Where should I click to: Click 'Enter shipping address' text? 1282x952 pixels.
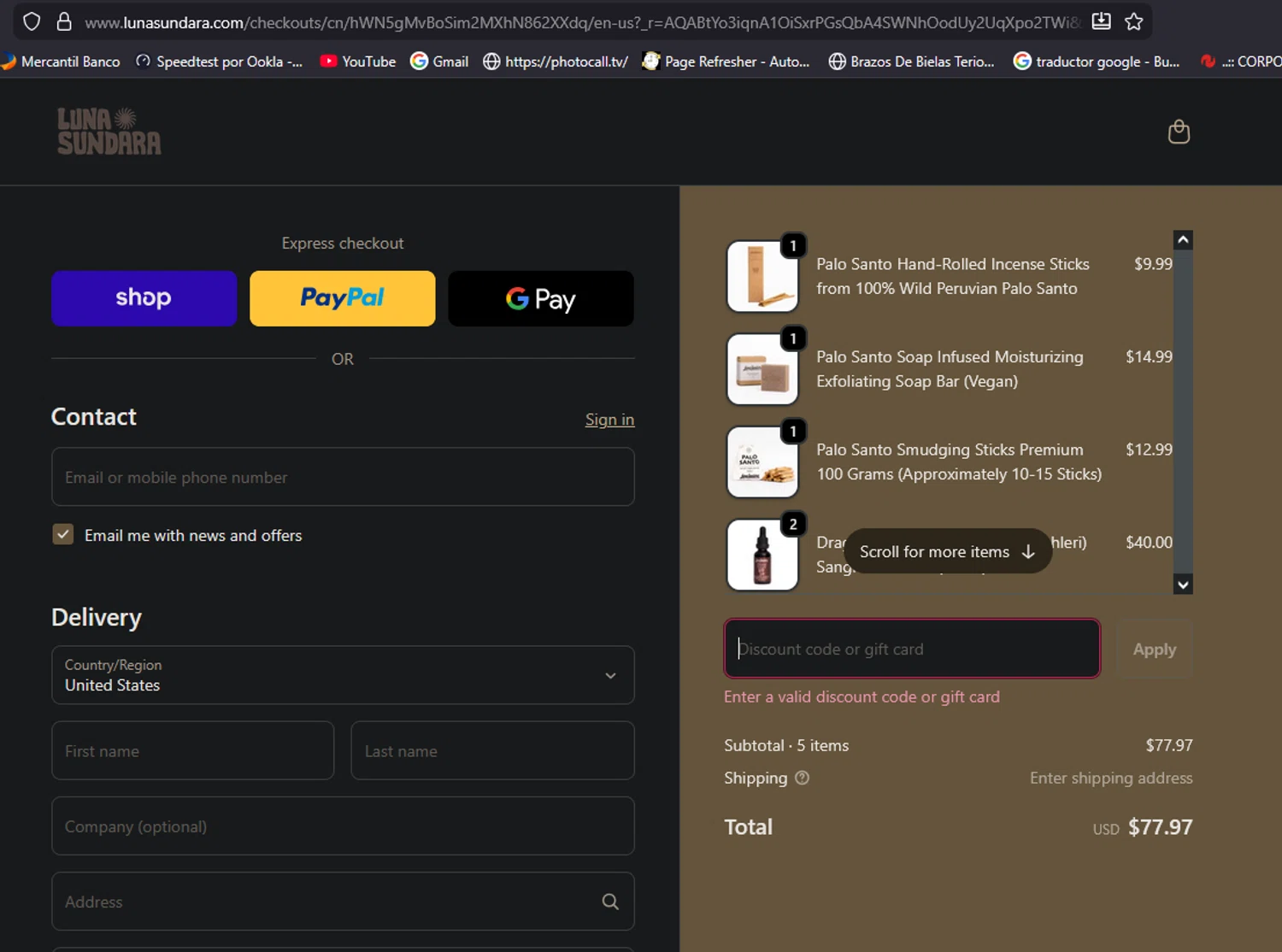tap(1111, 778)
